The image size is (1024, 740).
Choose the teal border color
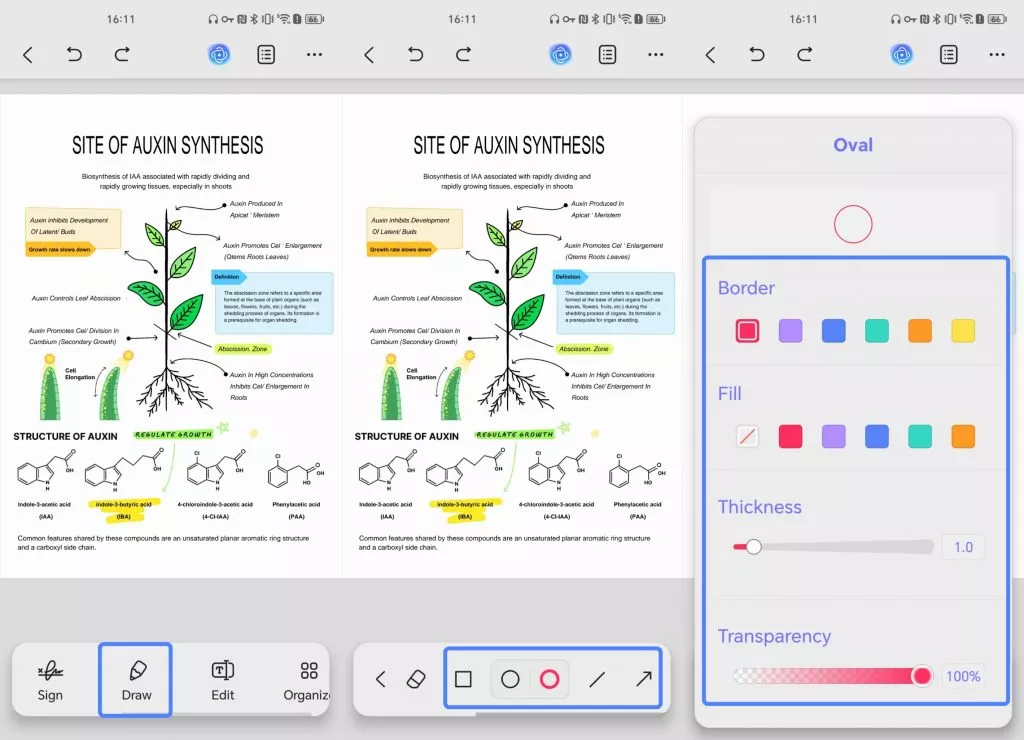[876, 330]
